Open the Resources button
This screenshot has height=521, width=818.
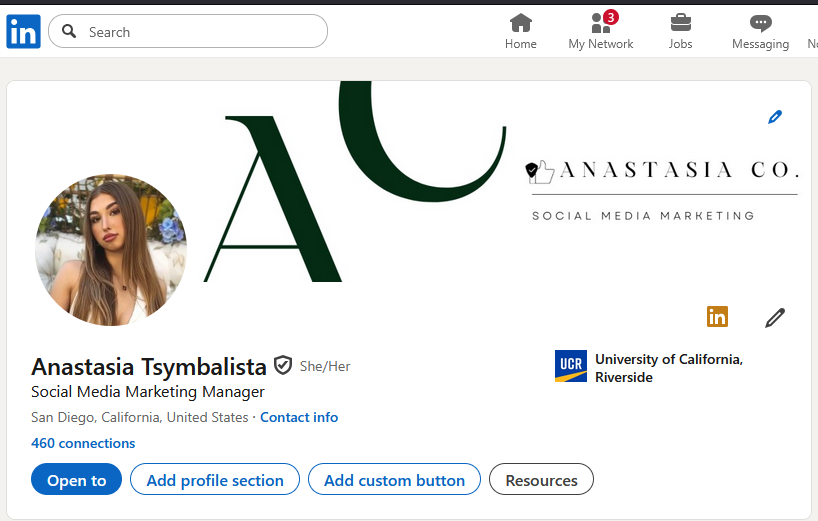point(542,479)
